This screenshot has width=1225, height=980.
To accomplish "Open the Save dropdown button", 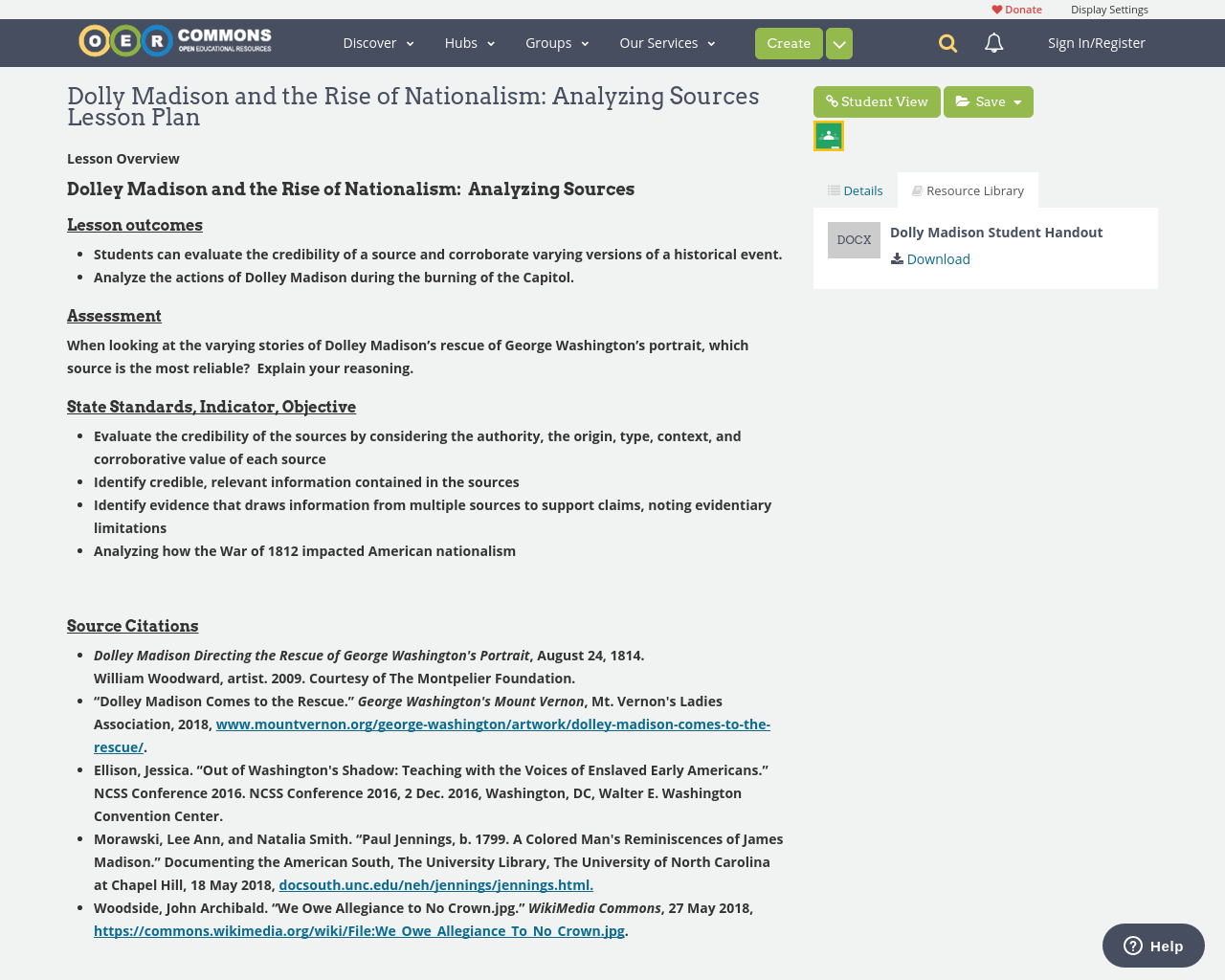I will (x=989, y=101).
